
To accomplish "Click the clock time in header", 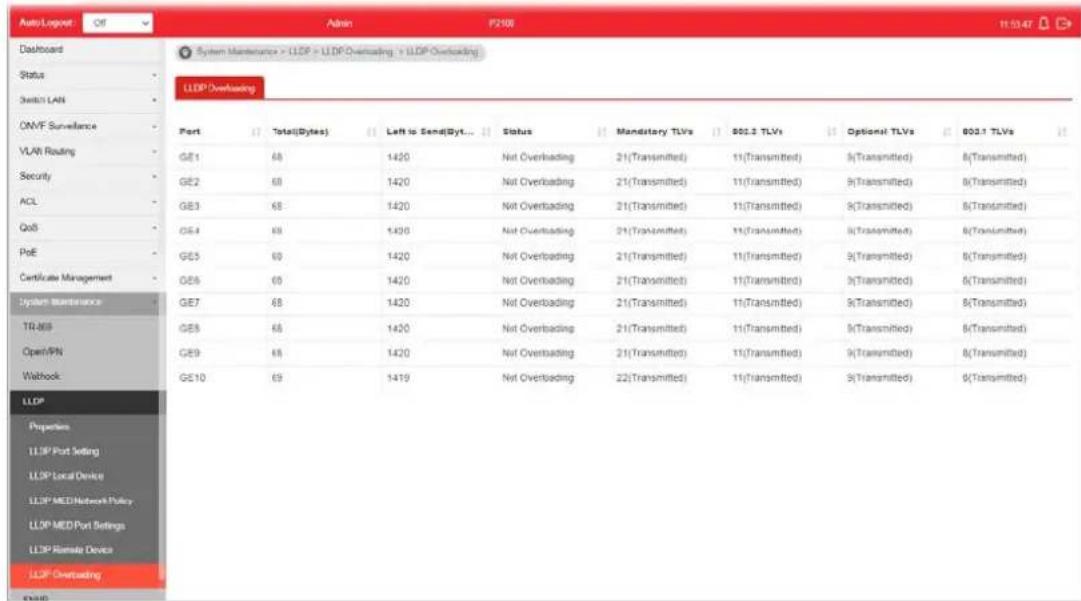I will click(x=1016, y=24).
